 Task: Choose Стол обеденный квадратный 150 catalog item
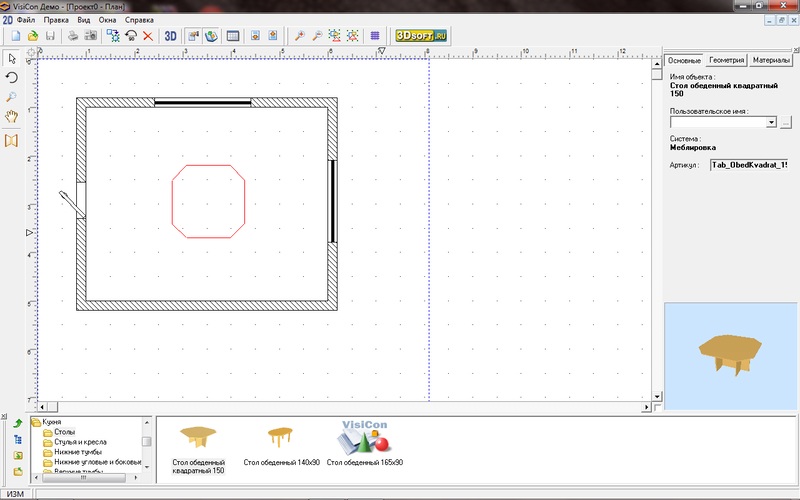coord(198,449)
